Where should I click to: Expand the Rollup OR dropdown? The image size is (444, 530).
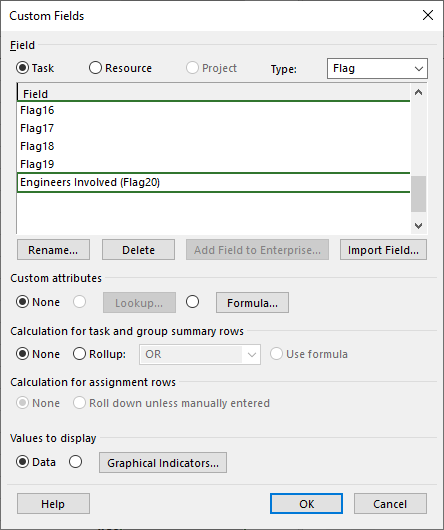coord(200,354)
